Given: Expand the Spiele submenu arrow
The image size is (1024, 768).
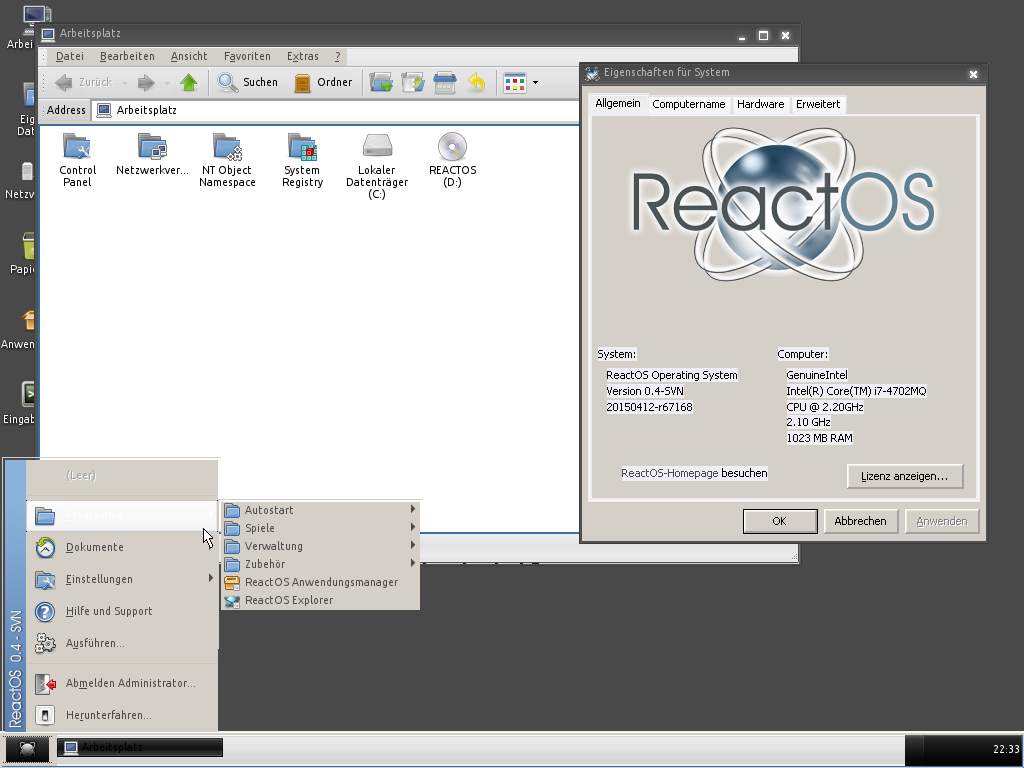Looking at the screenshot, I should [x=413, y=527].
